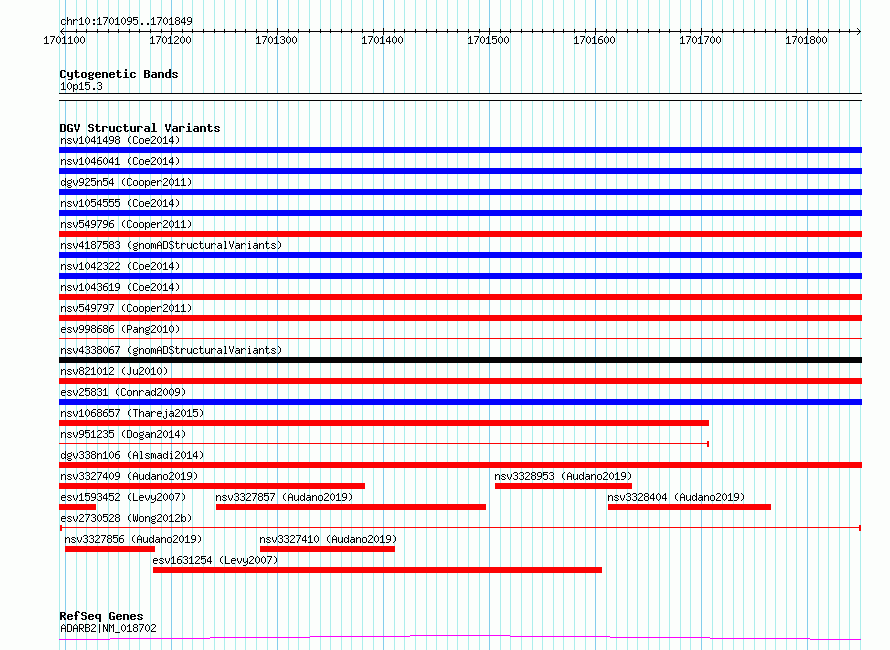This screenshot has height=650, width=890.
Task: Select the red bar under nsv3327857
Action: pyautogui.click(x=351, y=507)
